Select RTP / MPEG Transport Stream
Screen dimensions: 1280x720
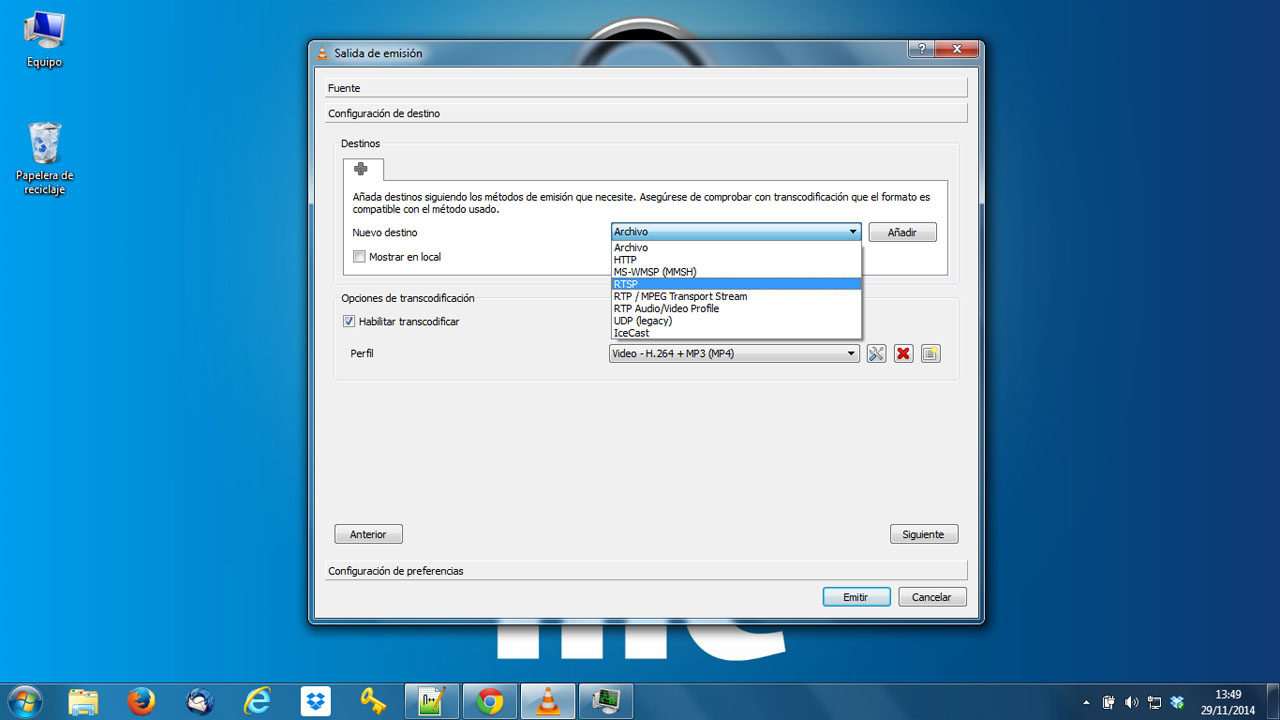pyautogui.click(x=736, y=296)
